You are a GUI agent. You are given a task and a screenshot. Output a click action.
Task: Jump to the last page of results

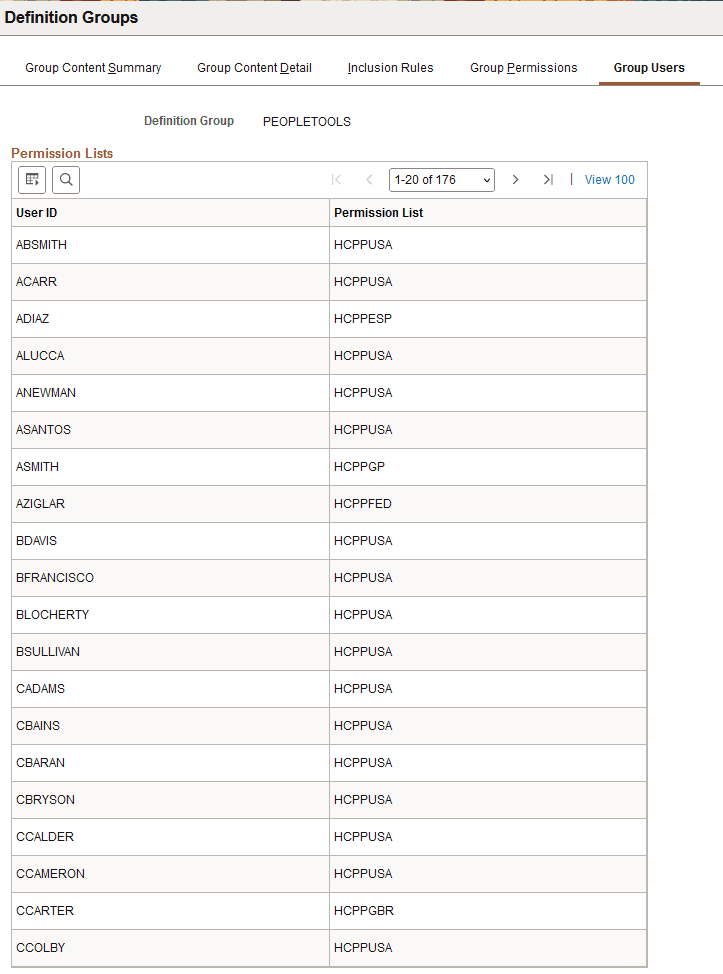[548, 180]
